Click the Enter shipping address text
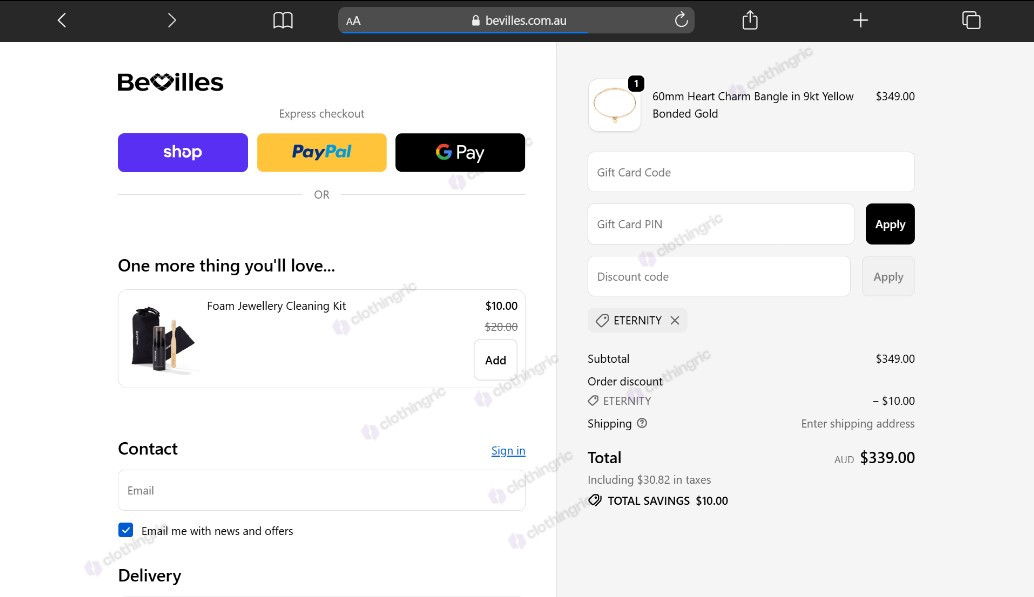Viewport: 1034px width, 597px height. 858,424
